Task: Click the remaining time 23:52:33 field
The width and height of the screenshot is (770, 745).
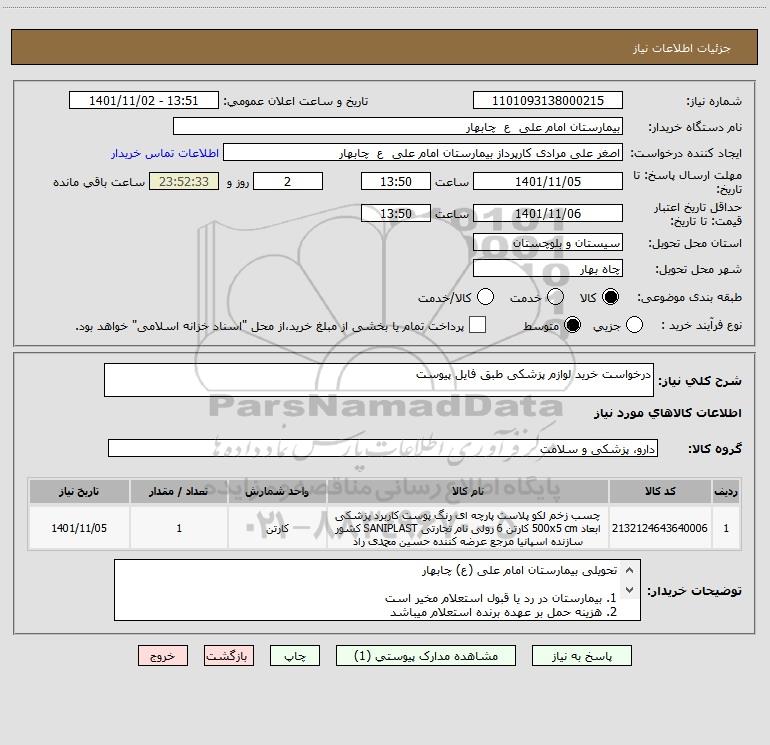Action: coord(184,181)
